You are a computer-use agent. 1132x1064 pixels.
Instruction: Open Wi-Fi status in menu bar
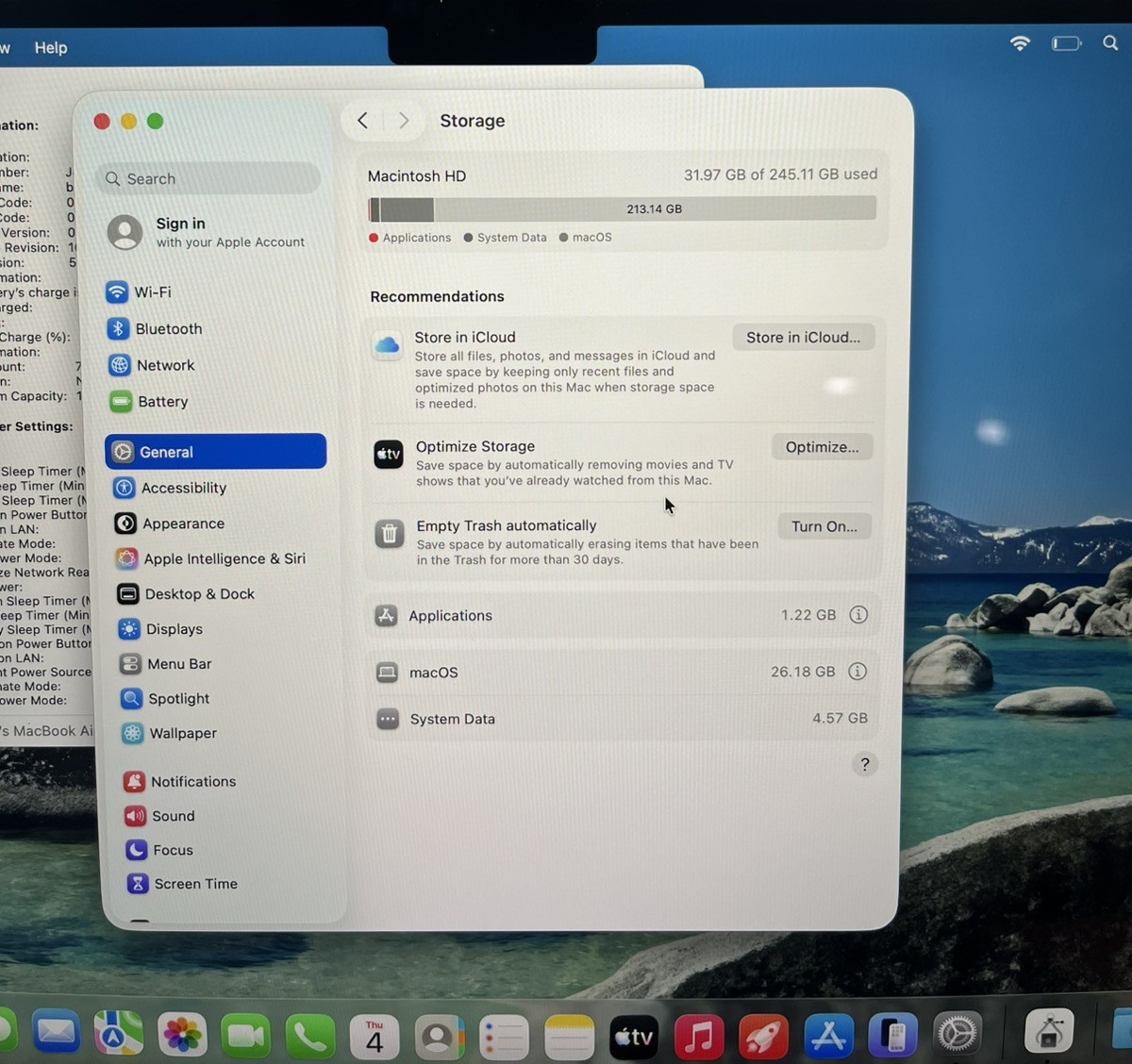coord(1020,43)
